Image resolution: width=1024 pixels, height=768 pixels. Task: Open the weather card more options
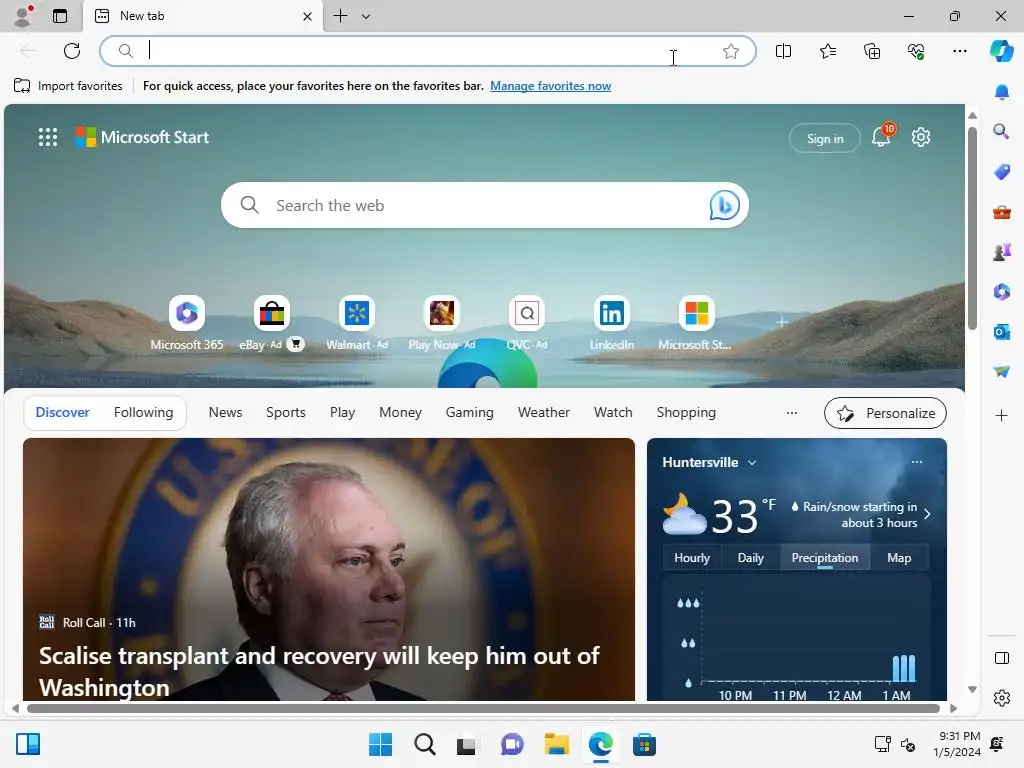click(917, 462)
